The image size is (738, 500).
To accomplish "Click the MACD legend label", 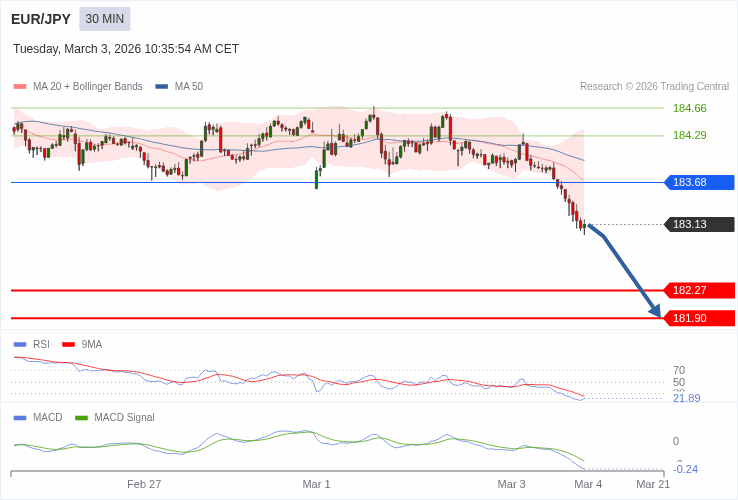I will pos(48,418).
